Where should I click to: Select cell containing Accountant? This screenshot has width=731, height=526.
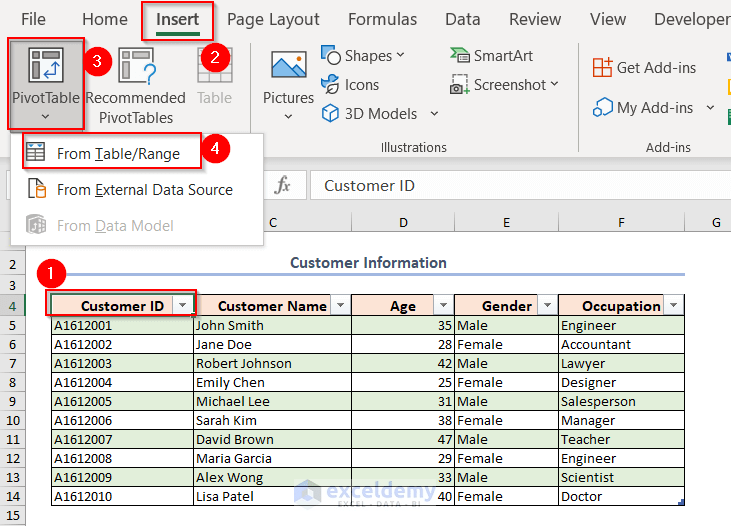pos(621,344)
